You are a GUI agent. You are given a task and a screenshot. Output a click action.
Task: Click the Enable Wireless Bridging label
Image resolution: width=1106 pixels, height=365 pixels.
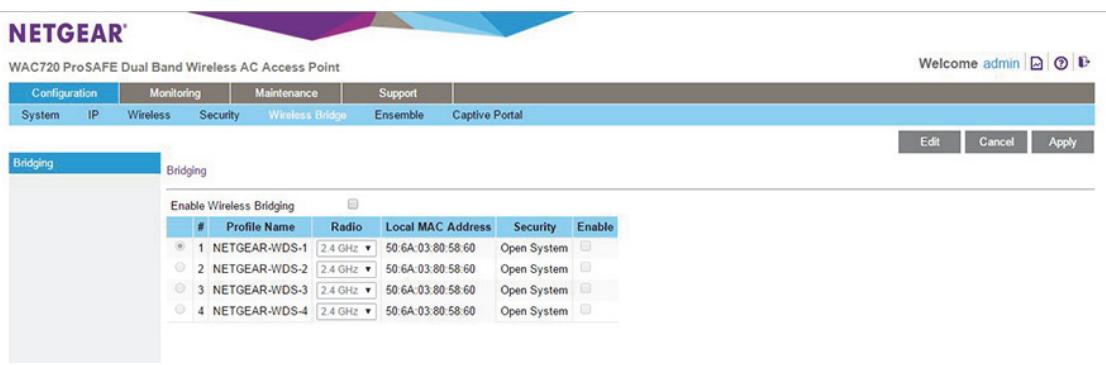233,206
